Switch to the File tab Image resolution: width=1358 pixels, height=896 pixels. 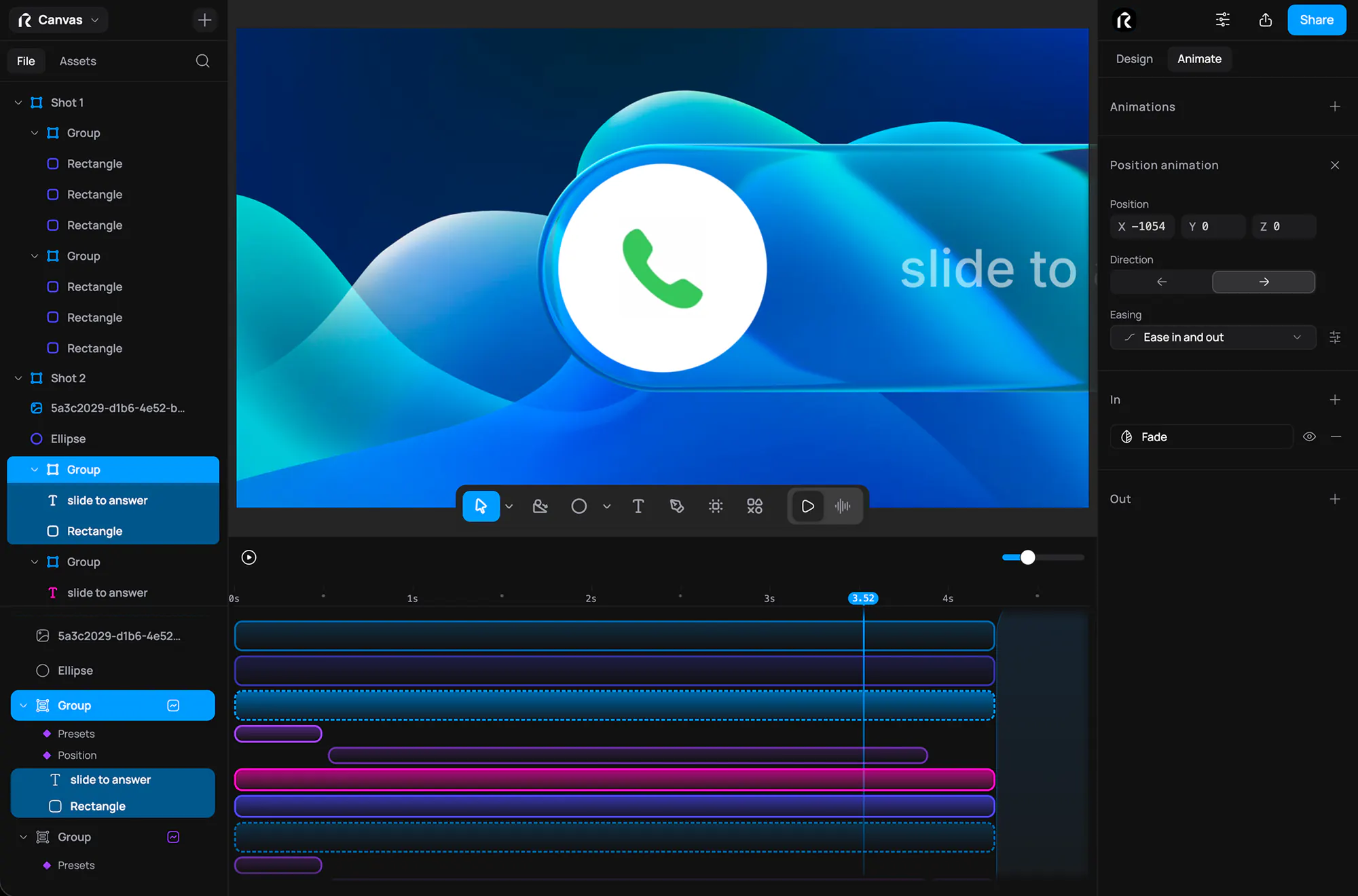(26, 61)
